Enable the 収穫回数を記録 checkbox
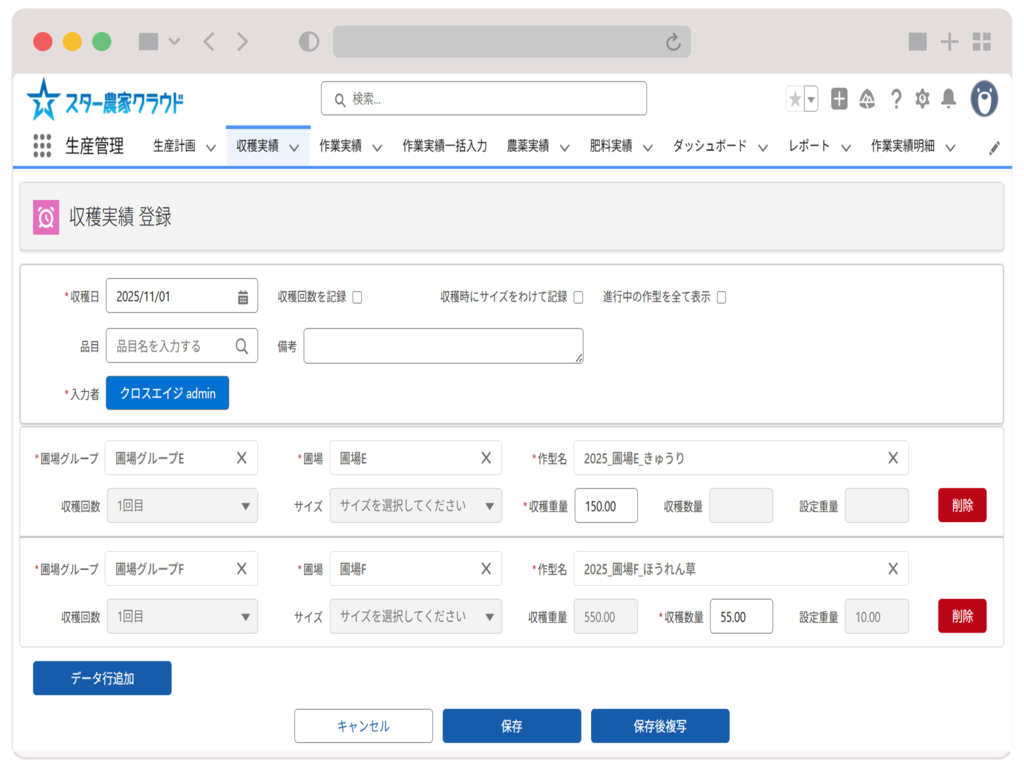The image size is (1024, 768). 357,297
